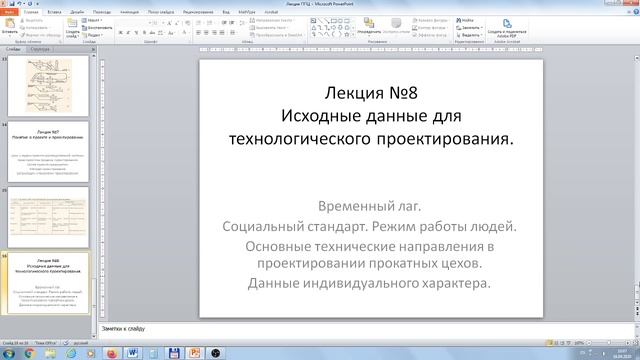640x360 pixels.
Task: Apply Strikethrough (abc) formatting
Action: pos(152,33)
